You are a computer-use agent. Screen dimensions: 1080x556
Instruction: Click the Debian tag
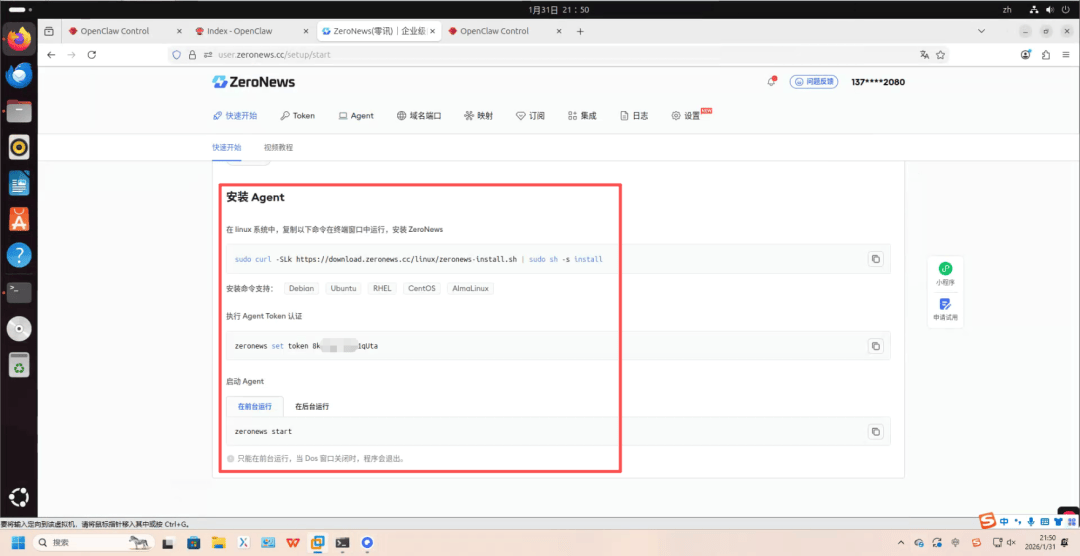coord(301,289)
